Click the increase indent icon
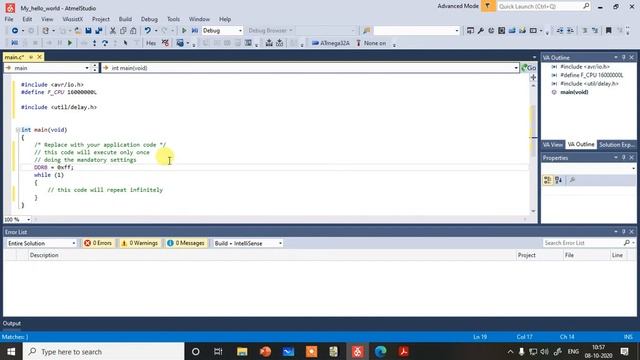The height and width of the screenshot is (360, 640). click(x=570, y=31)
